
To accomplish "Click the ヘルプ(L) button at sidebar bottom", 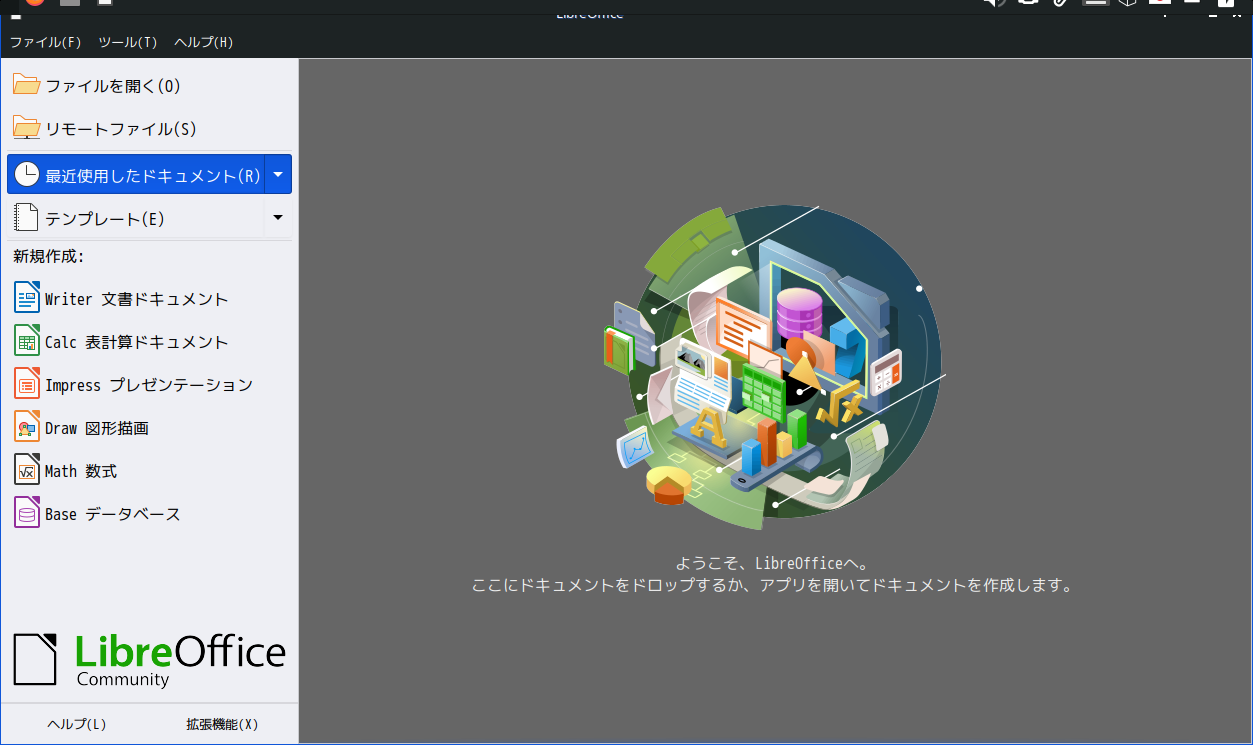I will [77, 724].
